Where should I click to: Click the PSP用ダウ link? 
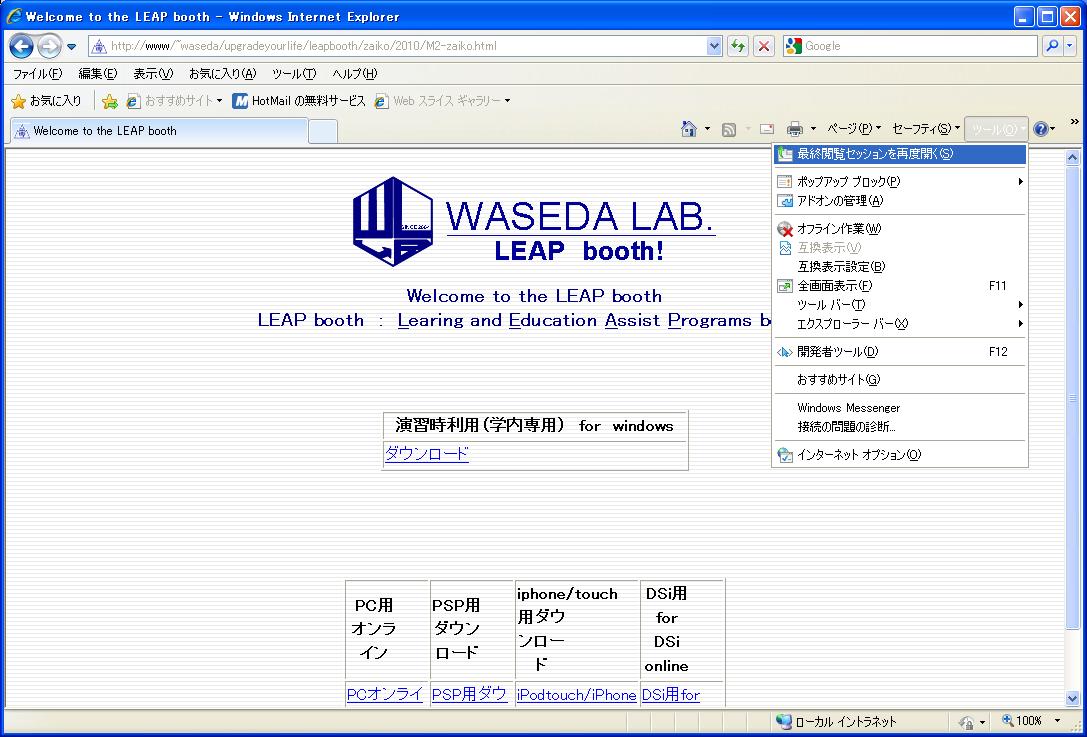pos(469,695)
